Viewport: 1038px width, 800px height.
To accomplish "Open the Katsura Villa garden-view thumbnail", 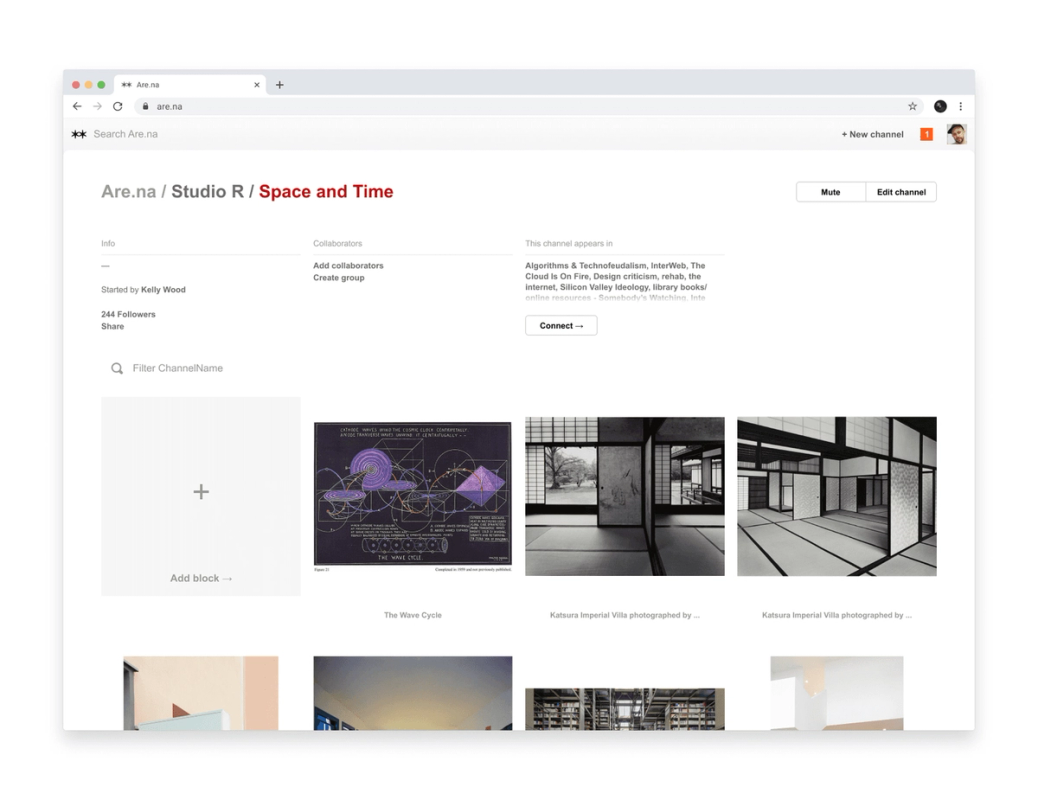I will 625,496.
